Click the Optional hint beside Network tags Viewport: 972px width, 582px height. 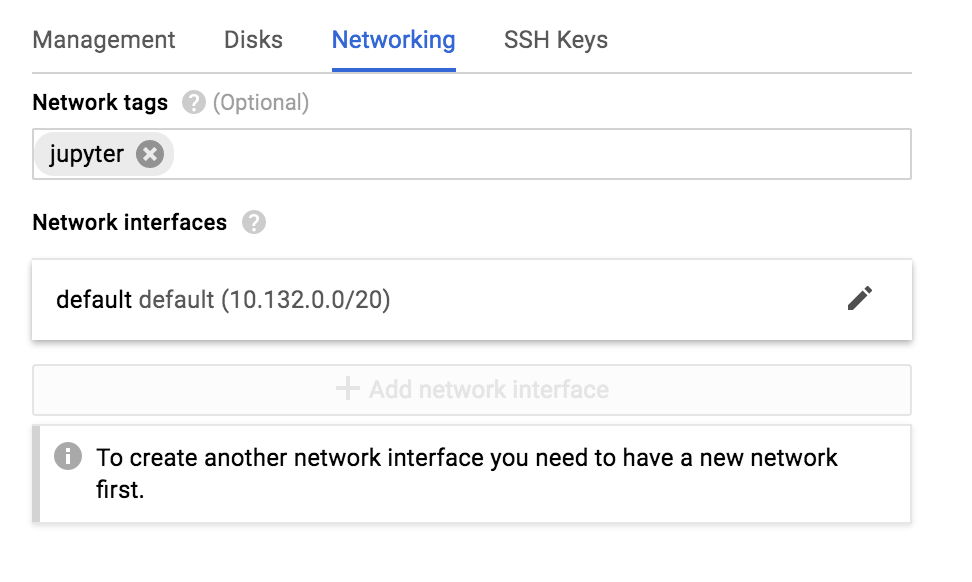[261, 103]
